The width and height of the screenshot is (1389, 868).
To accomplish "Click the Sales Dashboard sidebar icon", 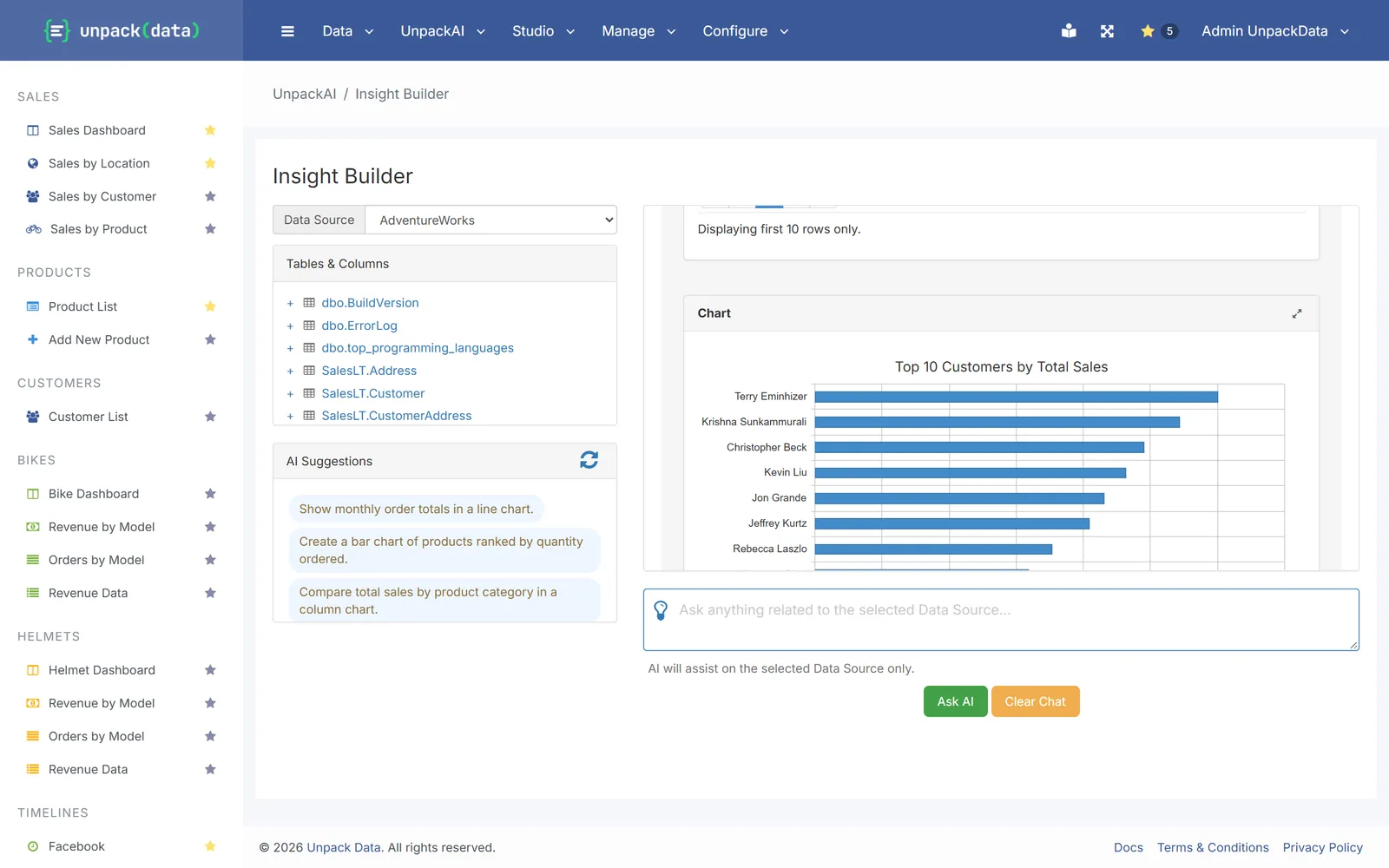I will [x=33, y=130].
